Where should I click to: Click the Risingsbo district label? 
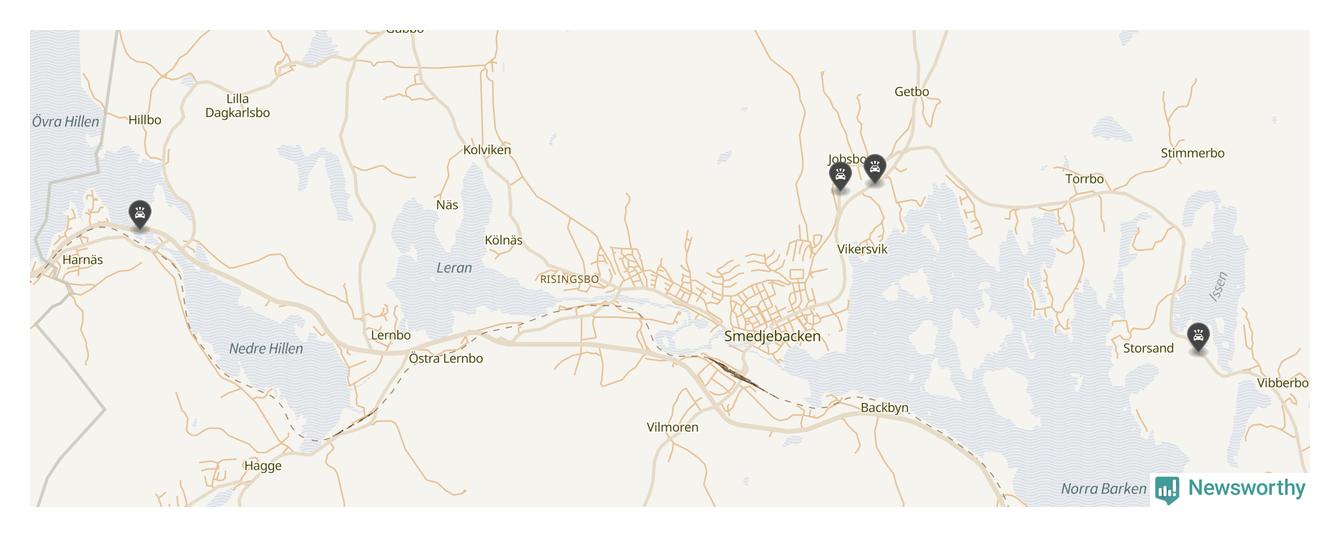[x=569, y=279]
